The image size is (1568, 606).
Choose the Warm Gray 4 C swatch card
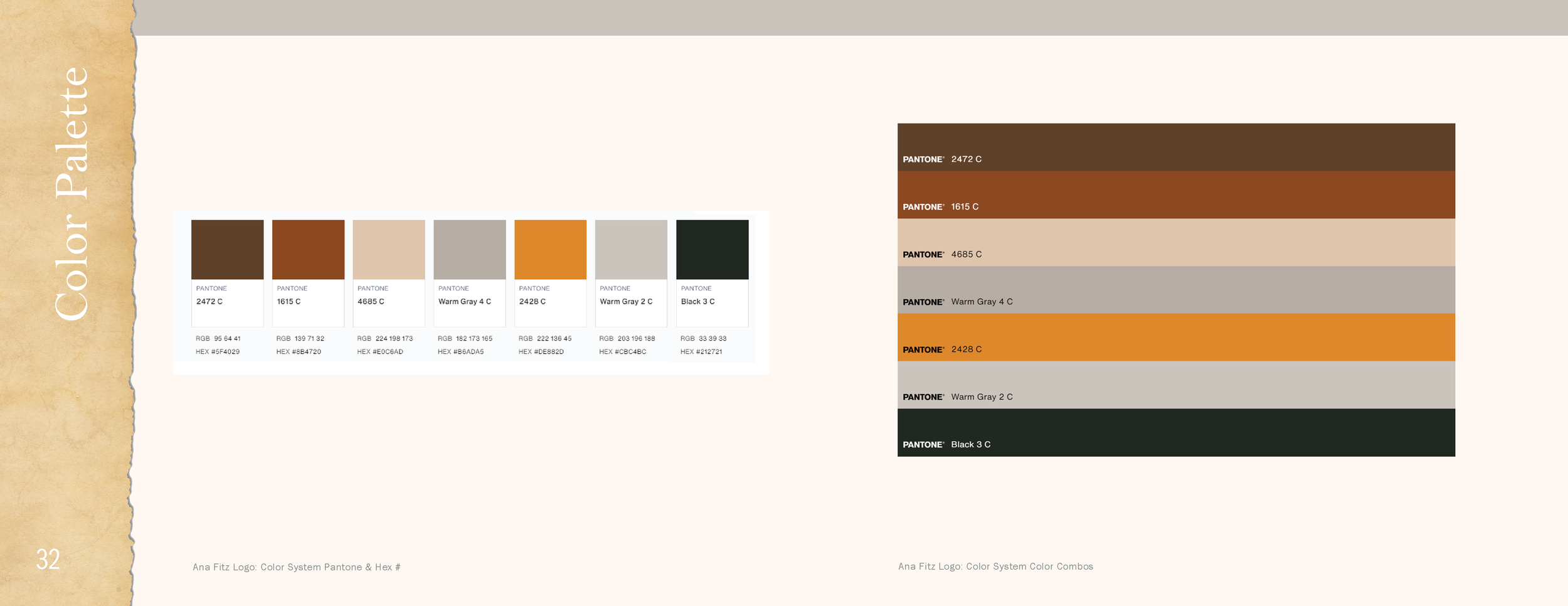[470, 273]
